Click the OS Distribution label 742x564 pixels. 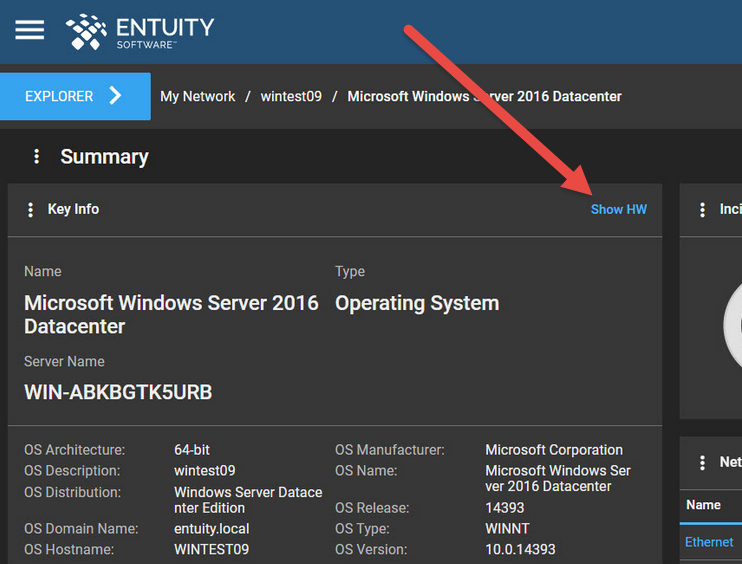click(72, 492)
